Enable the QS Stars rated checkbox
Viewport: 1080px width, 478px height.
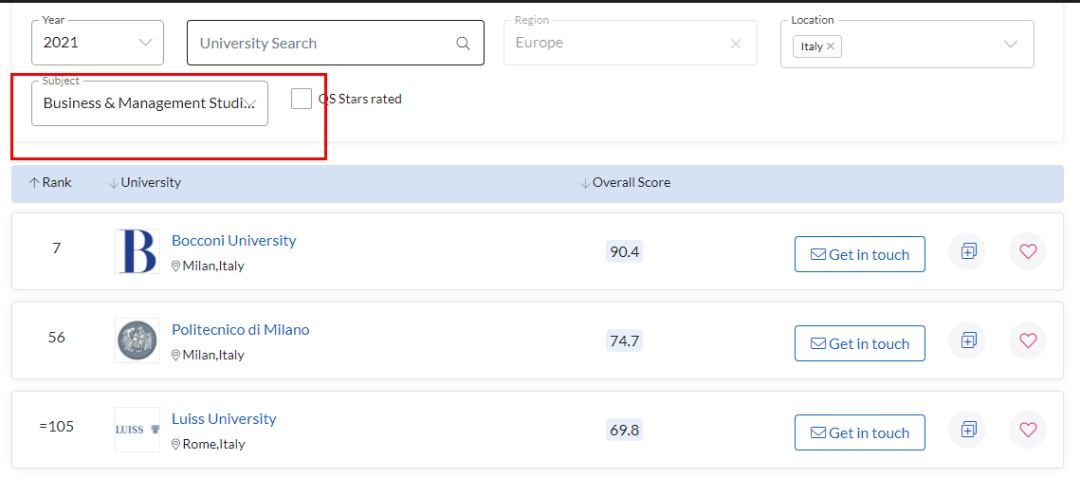point(301,98)
